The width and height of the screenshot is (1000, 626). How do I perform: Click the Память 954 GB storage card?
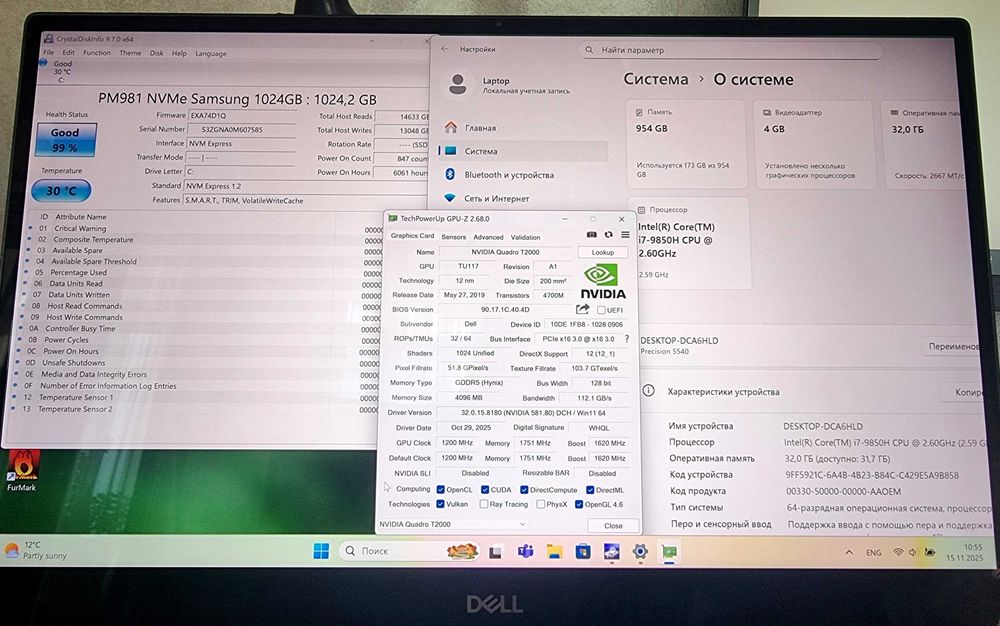pyautogui.click(x=686, y=144)
